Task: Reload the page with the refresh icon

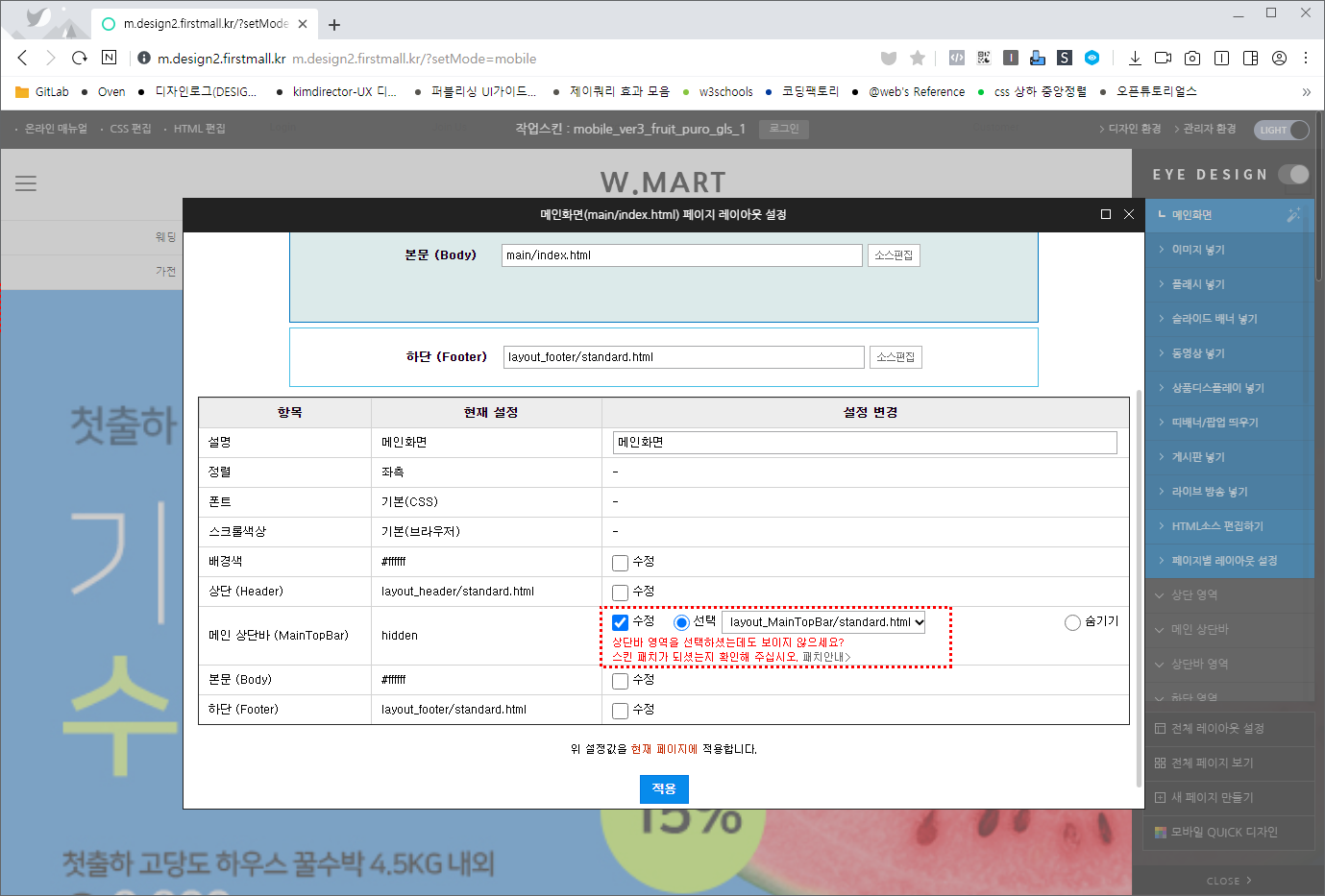Action: [80, 58]
